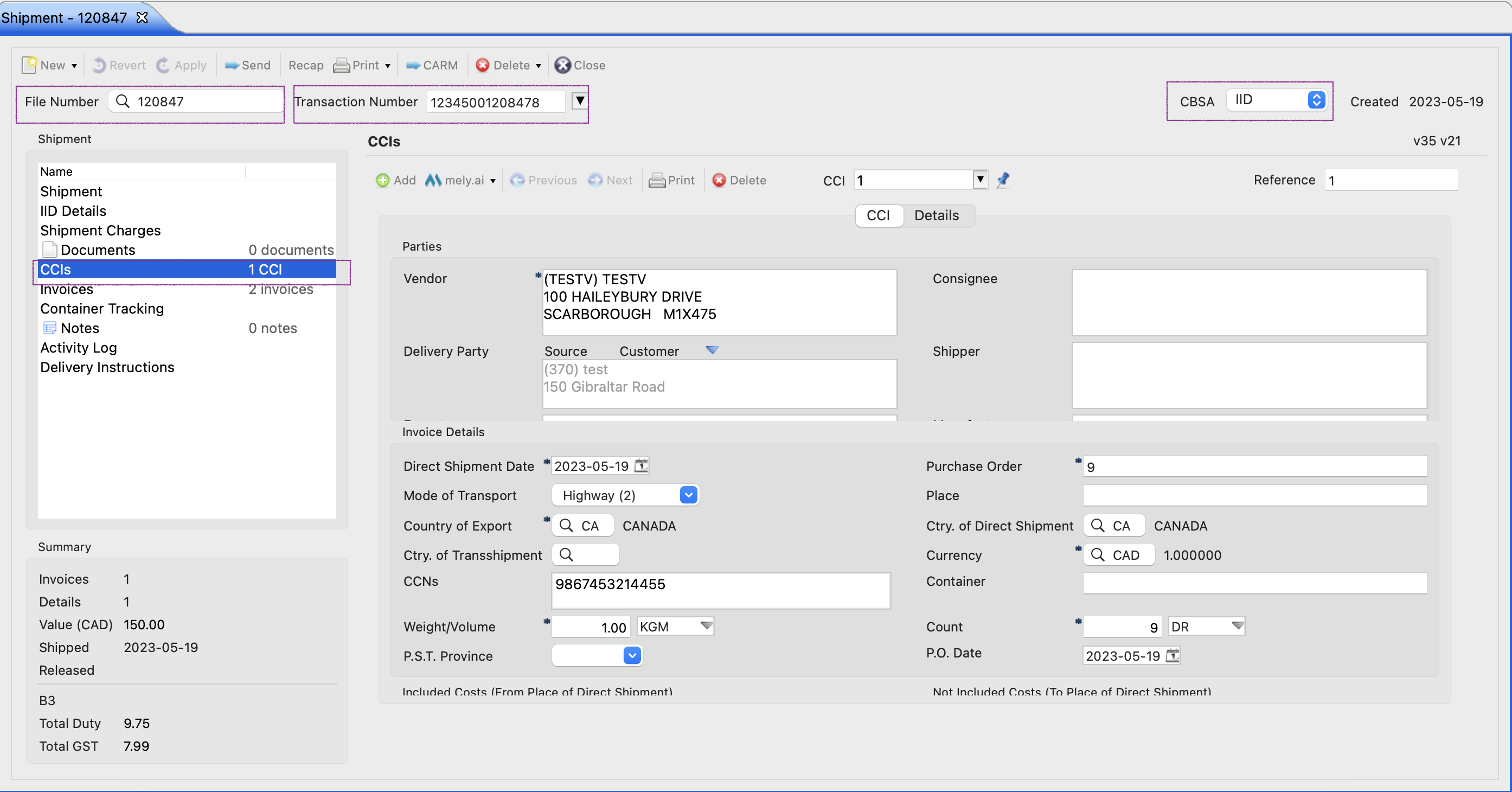Click the Purchase Order field
This screenshot has height=792, width=1512.
click(x=1255, y=467)
